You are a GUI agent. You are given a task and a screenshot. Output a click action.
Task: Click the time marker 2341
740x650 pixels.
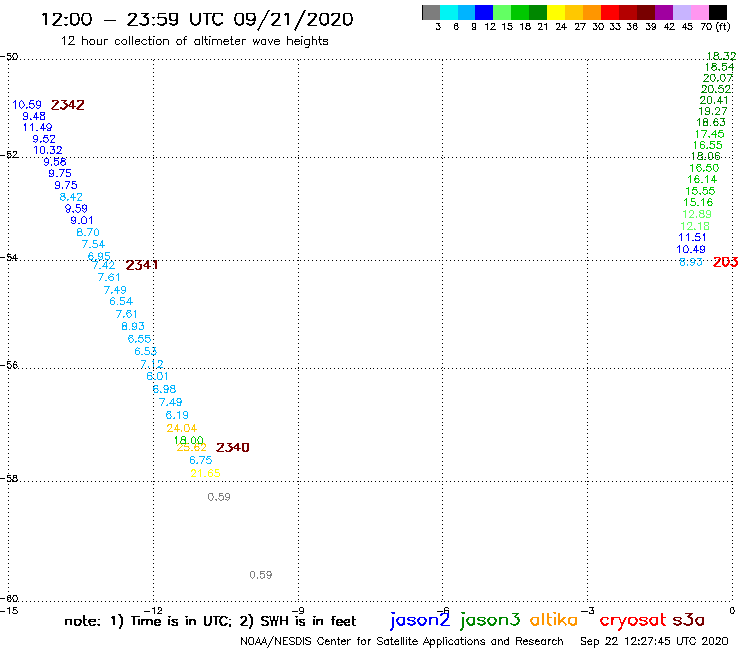tap(142, 265)
